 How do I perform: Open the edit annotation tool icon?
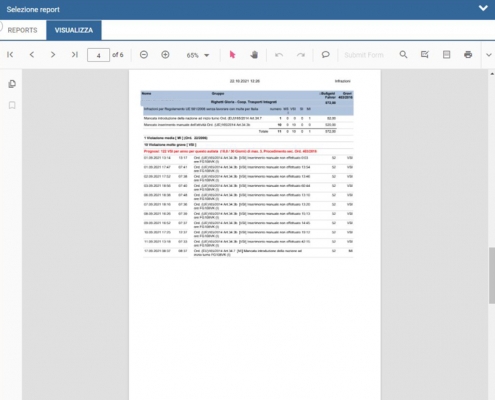coord(425,55)
